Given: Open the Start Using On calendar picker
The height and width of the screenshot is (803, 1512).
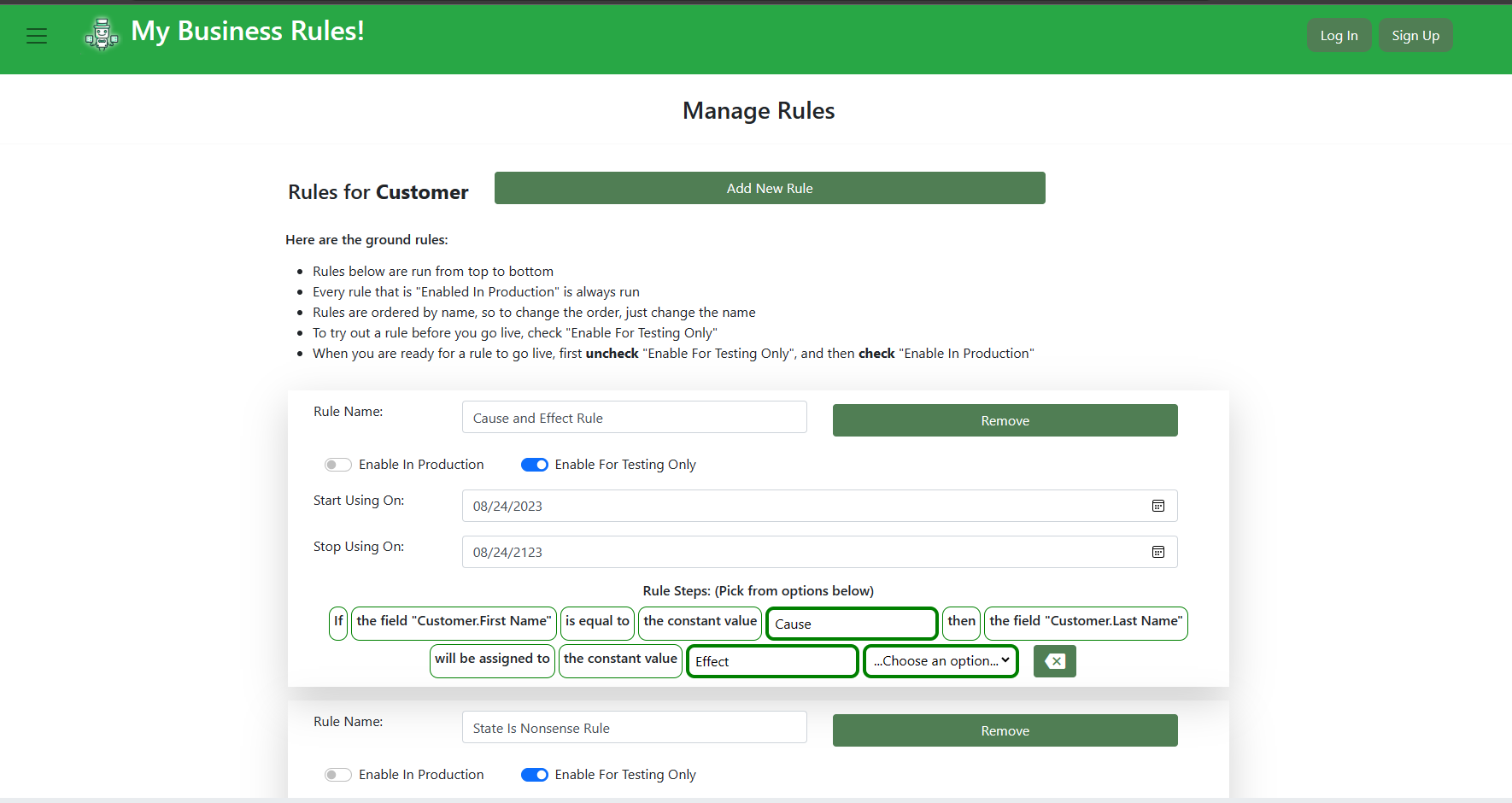Looking at the screenshot, I should pyautogui.click(x=1158, y=506).
